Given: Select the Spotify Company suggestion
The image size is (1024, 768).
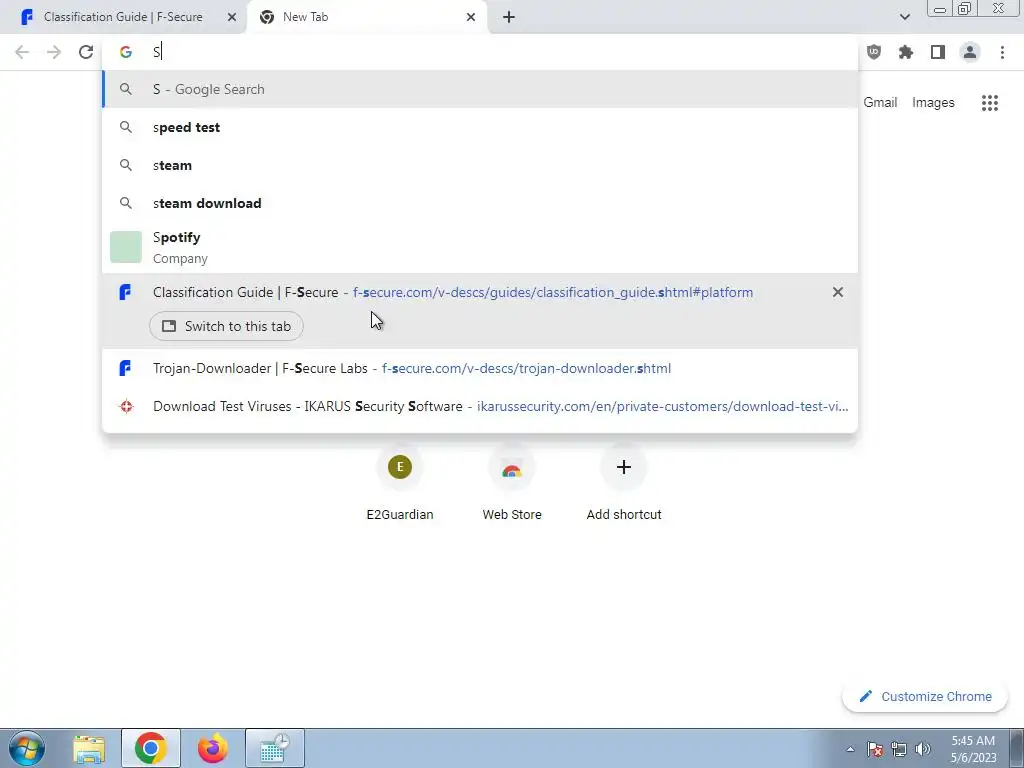Looking at the screenshot, I should 480,248.
